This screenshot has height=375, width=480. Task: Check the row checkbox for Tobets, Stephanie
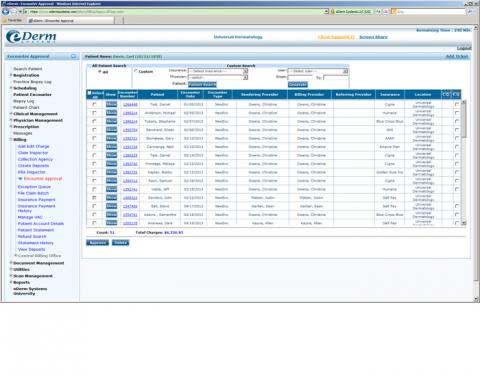94,121
